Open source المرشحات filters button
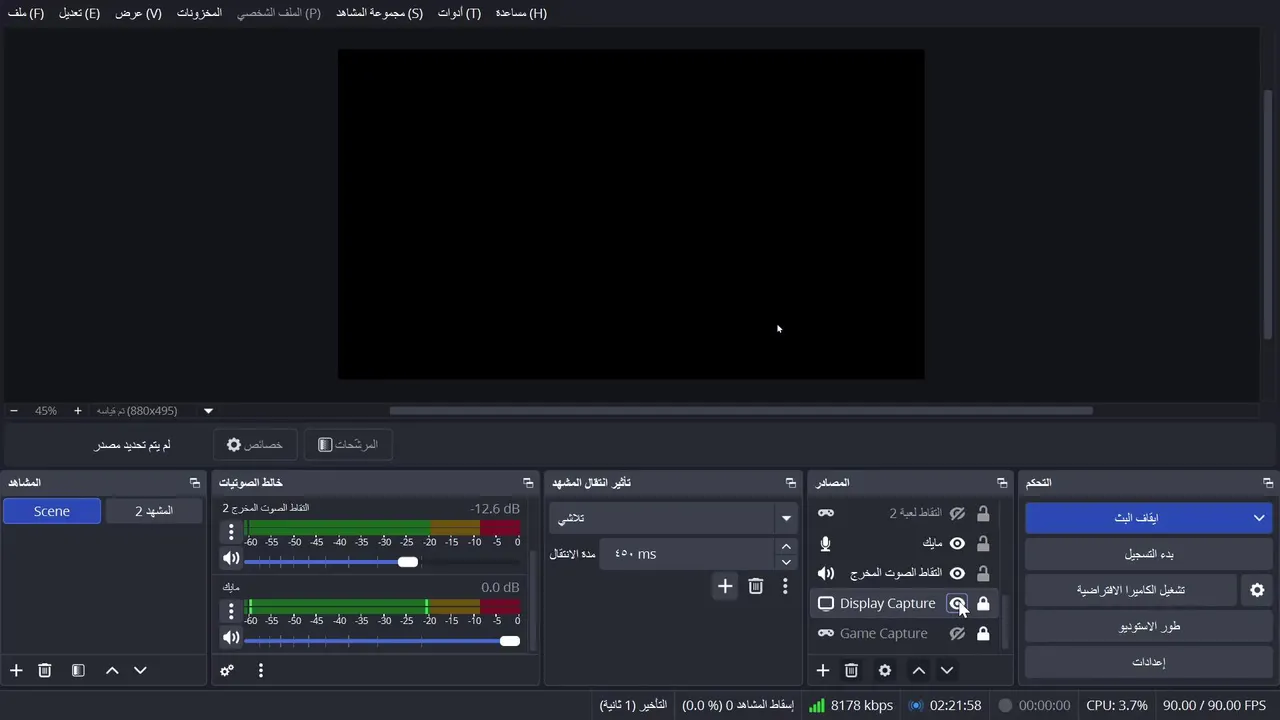Image resolution: width=1280 pixels, height=720 pixels. [x=347, y=445]
